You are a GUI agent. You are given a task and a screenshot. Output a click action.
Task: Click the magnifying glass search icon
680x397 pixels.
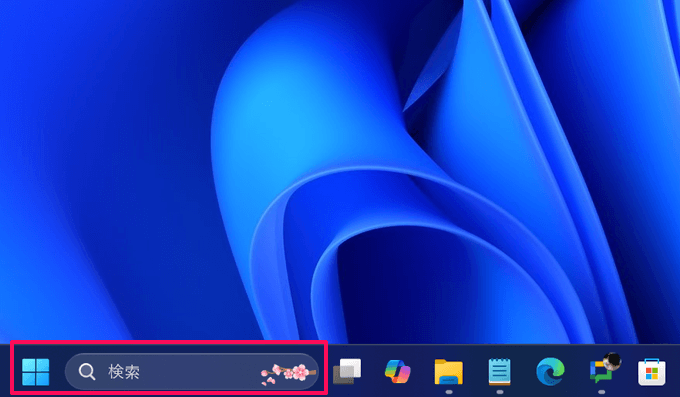click(87, 372)
